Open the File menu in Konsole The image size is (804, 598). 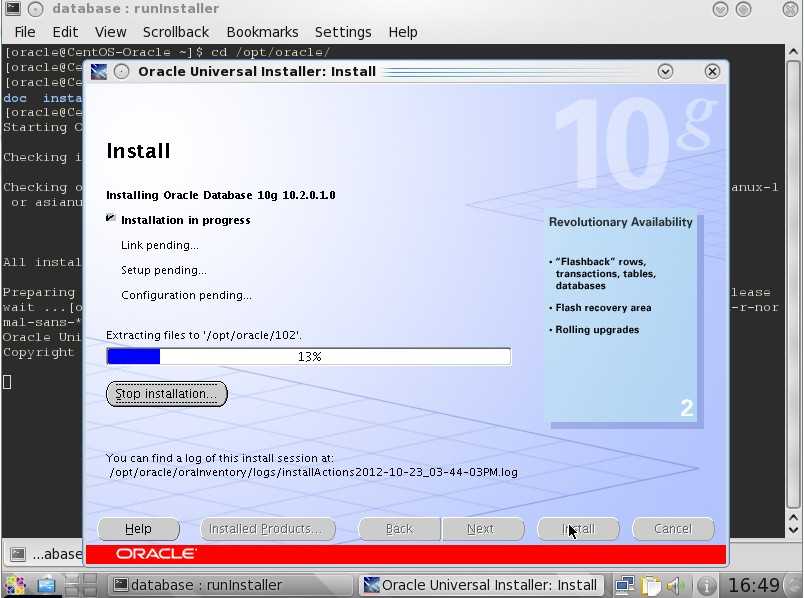[25, 32]
